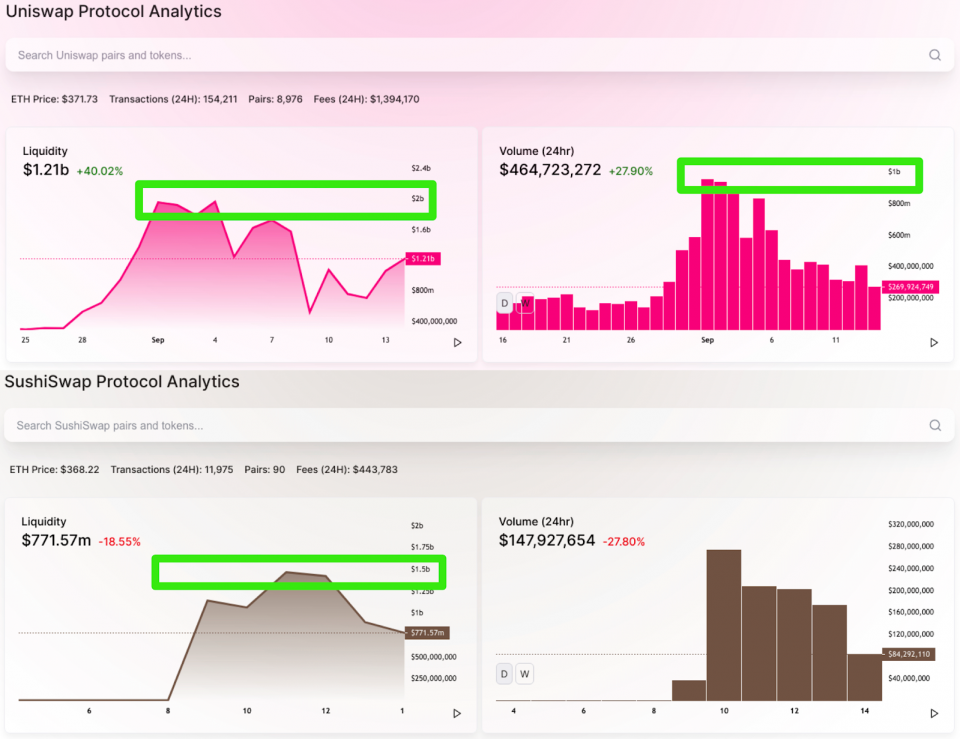The height and width of the screenshot is (739, 960).
Task: Select the Pairs: 90 stat
Action: click(264, 470)
